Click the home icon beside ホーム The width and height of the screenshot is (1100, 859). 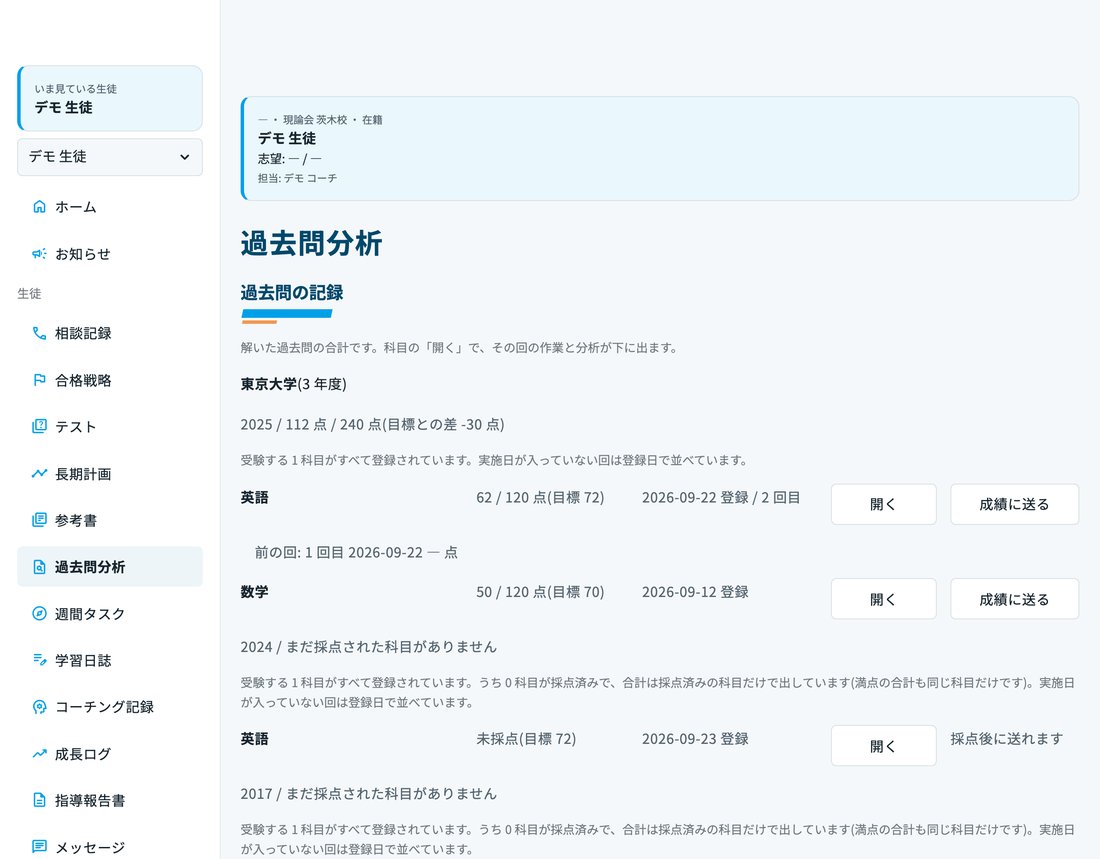39,206
